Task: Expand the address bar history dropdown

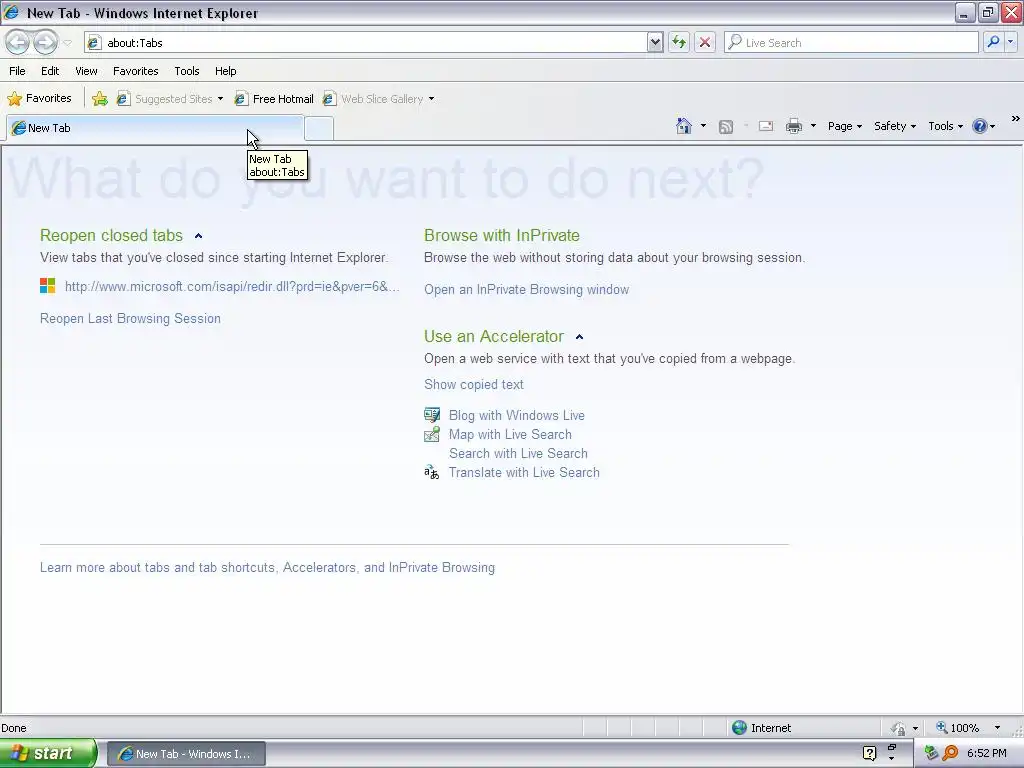Action: click(655, 42)
